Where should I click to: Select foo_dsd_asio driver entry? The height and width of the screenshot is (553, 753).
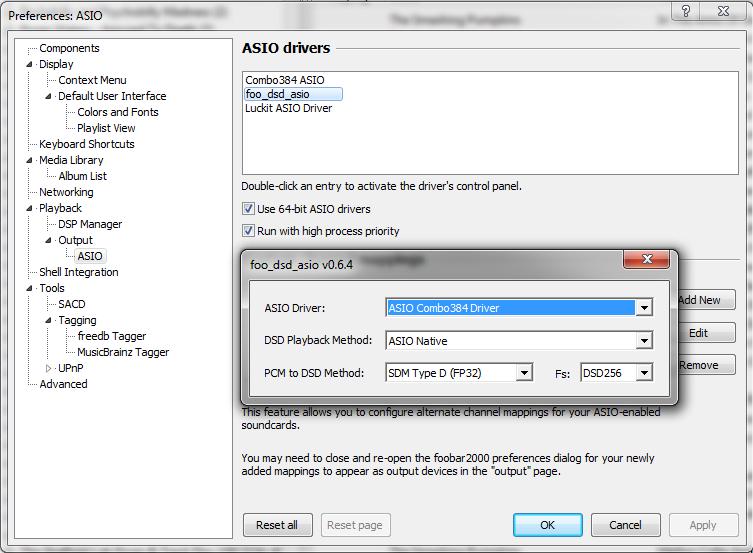pos(293,94)
